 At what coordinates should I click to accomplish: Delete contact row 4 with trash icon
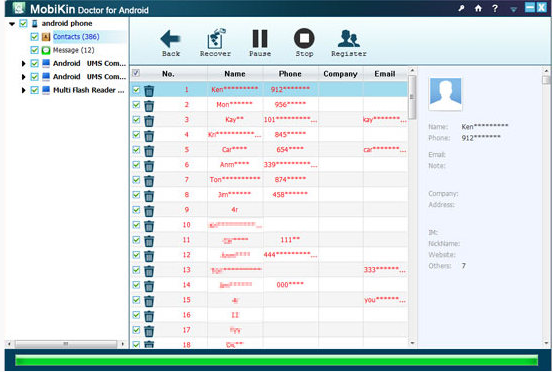click(x=149, y=135)
